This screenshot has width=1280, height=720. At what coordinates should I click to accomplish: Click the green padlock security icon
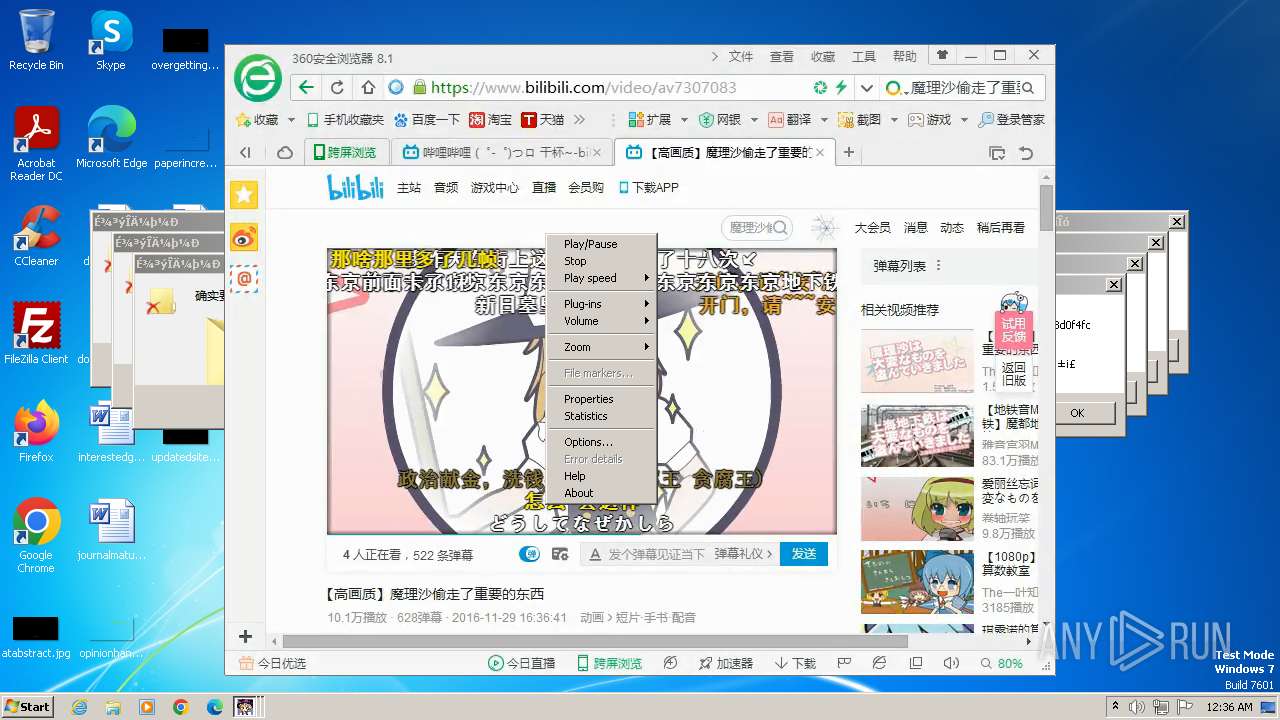[x=419, y=87]
